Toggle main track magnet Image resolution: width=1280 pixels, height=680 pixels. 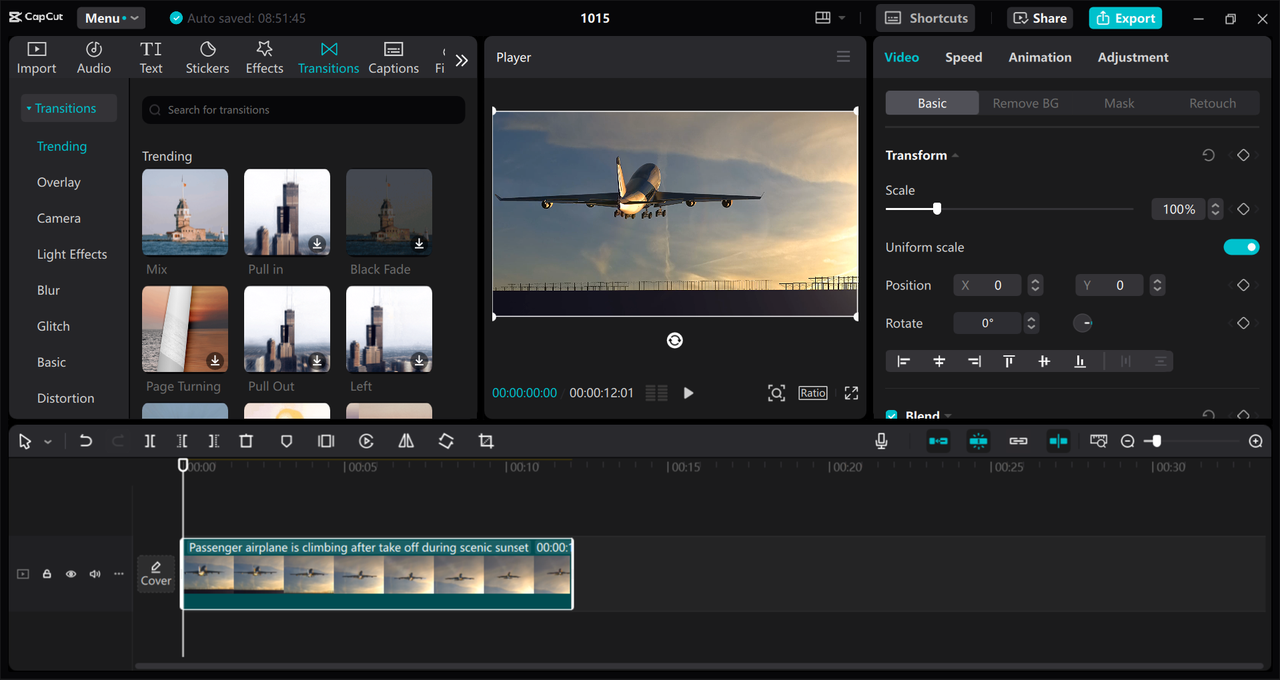point(938,441)
